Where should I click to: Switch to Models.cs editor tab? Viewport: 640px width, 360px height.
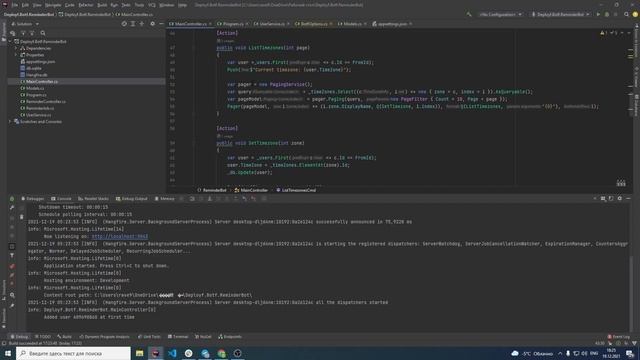[x=352, y=24]
